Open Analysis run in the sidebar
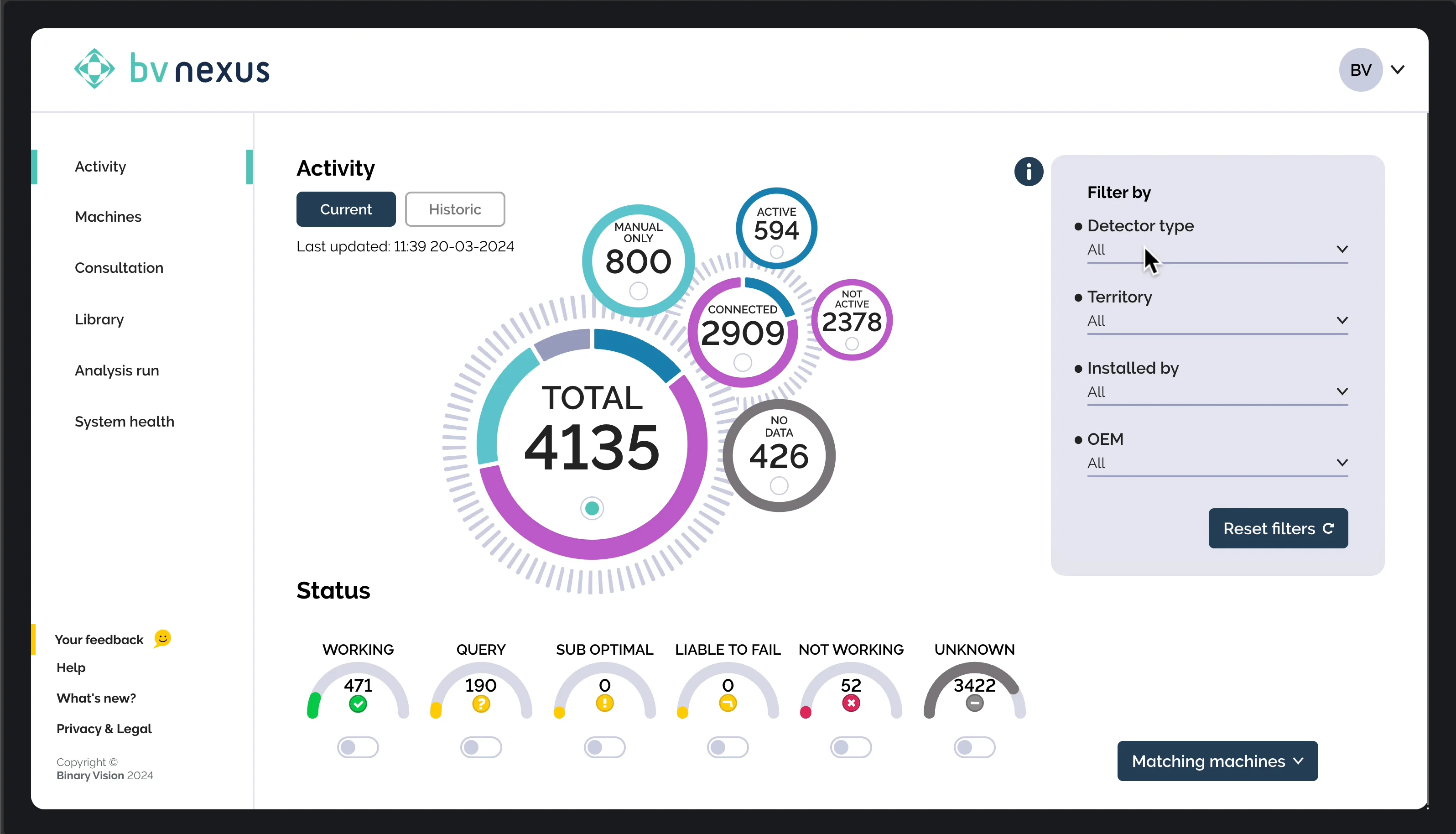 (117, 370)
